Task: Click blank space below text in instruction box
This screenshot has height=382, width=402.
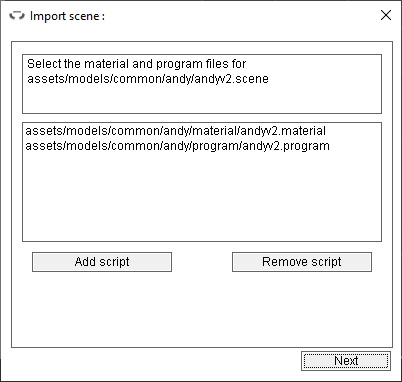Action: point(202,99)
